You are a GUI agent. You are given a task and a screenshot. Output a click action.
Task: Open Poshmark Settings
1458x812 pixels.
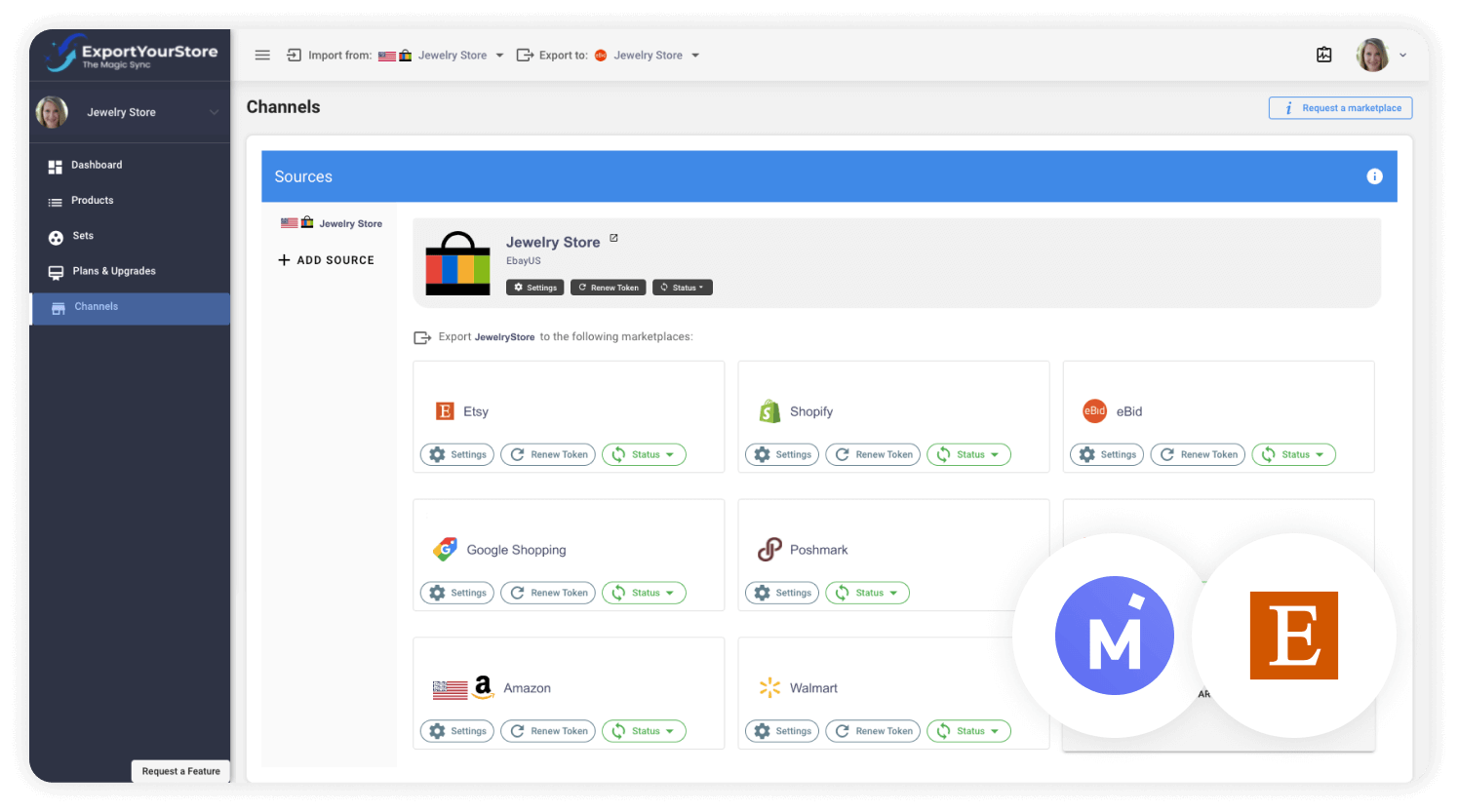(x=782, y=593)
